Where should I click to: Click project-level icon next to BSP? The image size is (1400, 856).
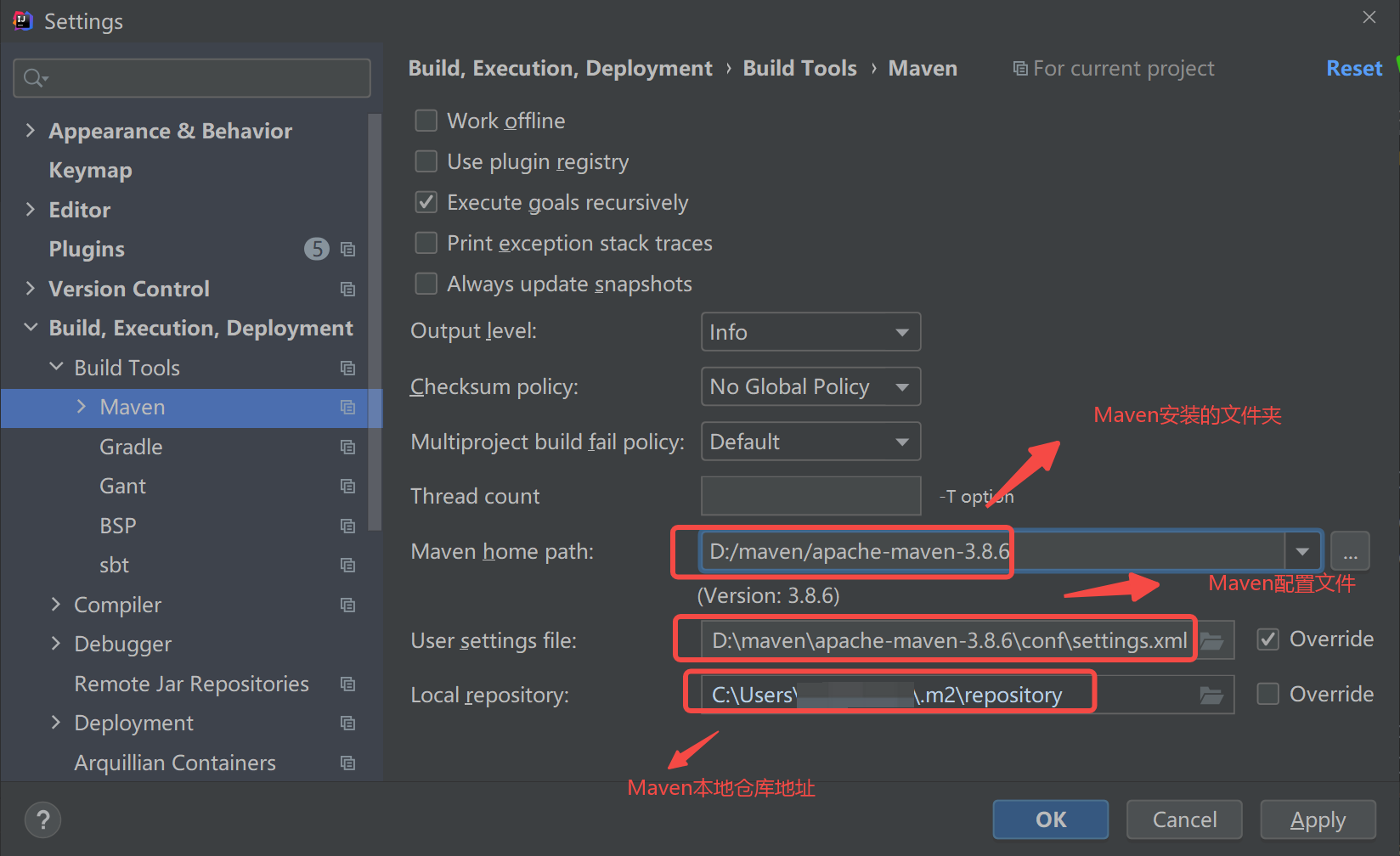click(x=347, y=526)
